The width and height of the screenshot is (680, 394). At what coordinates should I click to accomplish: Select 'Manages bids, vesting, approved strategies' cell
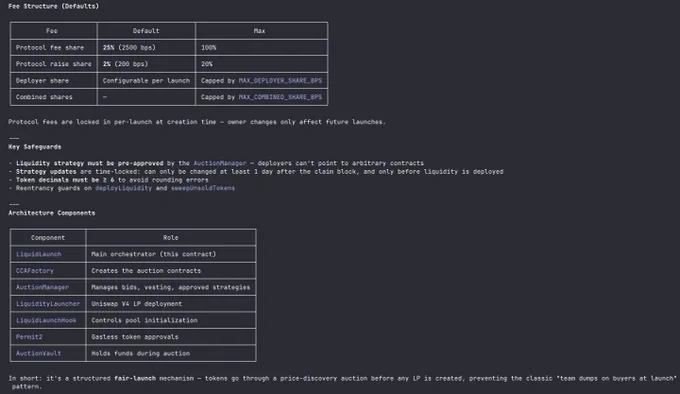171,287
